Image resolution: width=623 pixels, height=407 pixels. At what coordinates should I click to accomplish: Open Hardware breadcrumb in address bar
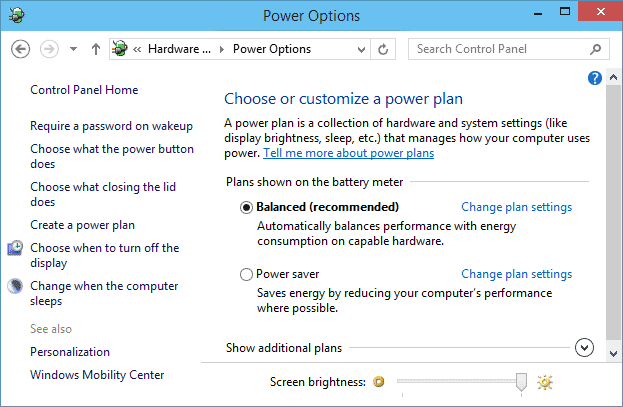[x=179, y=49]
